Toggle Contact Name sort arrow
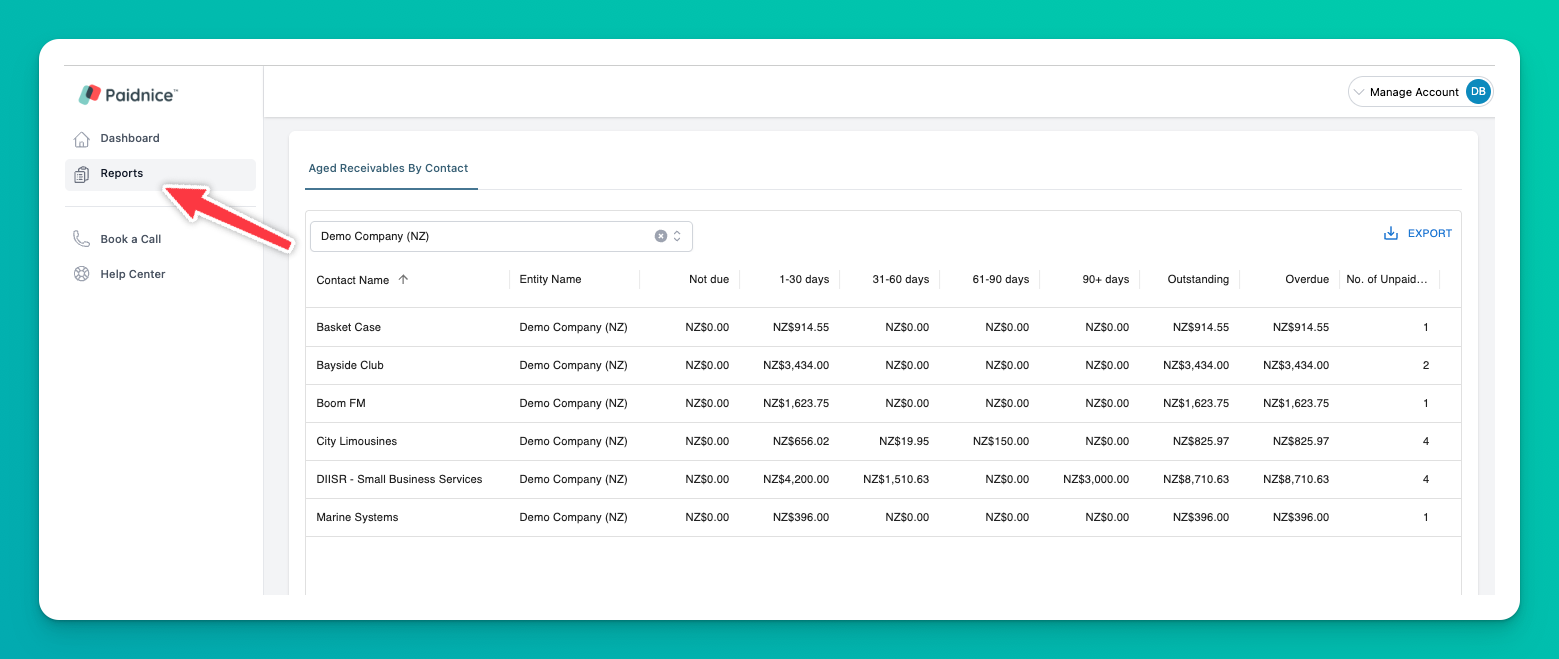This screenshot has height=659, width=1559. click(403, 280)
